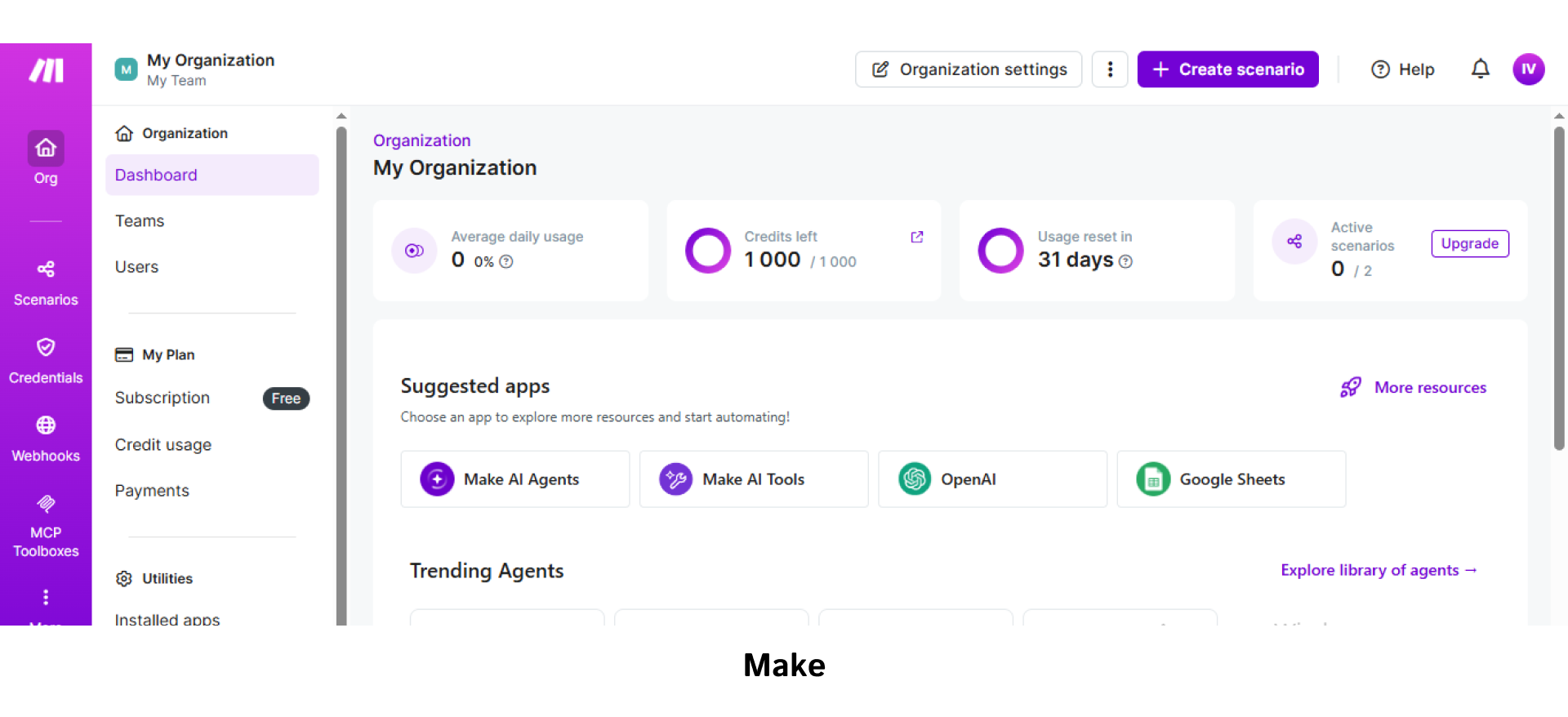The image size is (1568, 717).
Task: Click the Usage reset info icon
Action: tap(1125, 261)
